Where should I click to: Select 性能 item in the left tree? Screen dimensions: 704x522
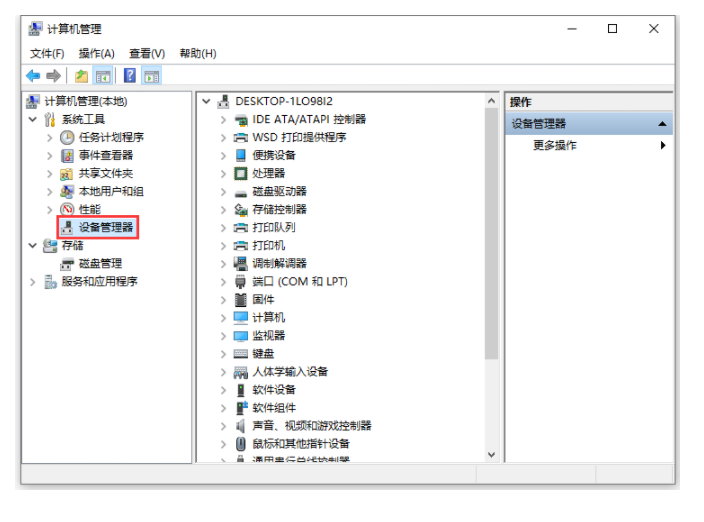[x=89, y=209]
